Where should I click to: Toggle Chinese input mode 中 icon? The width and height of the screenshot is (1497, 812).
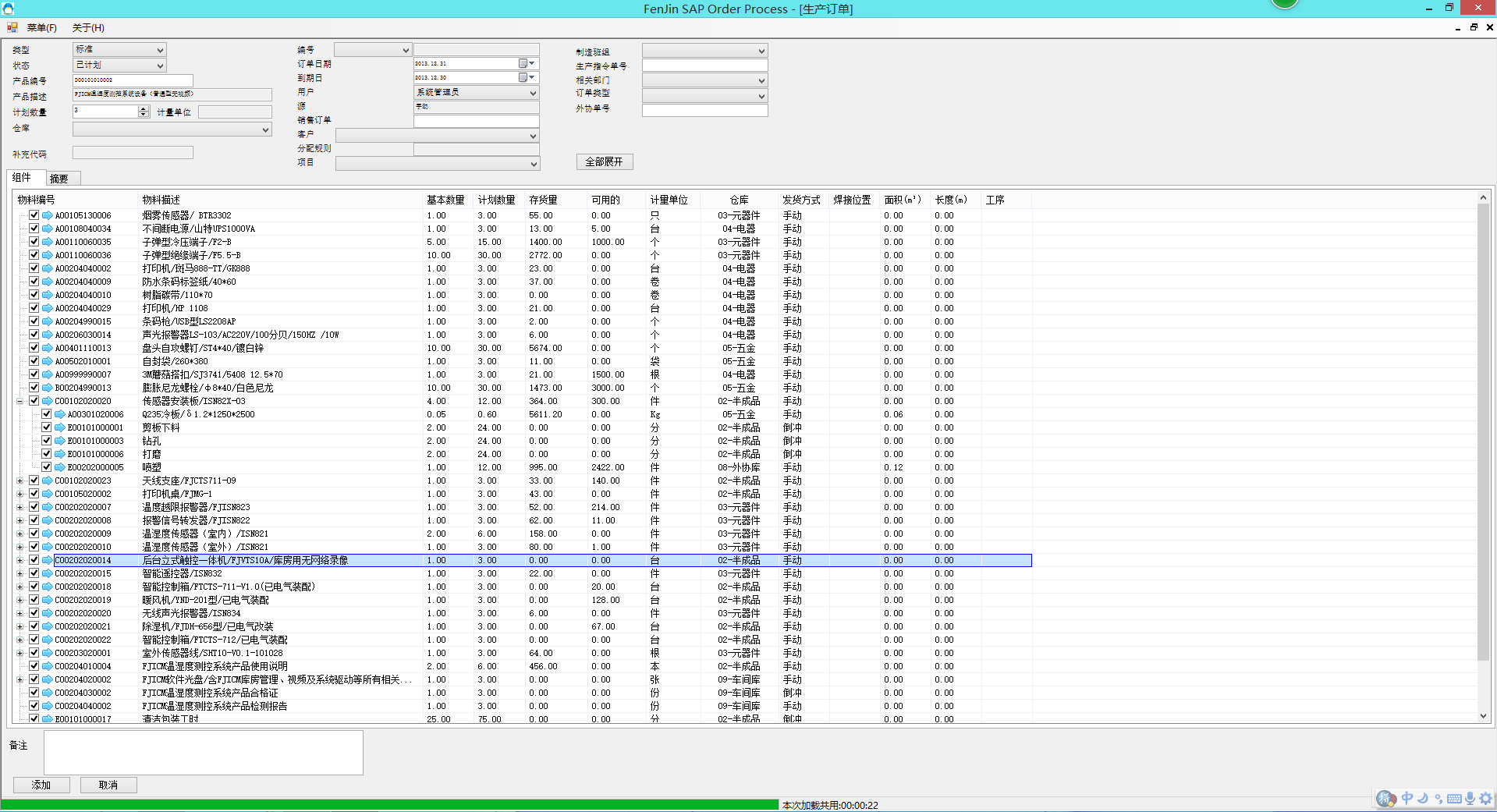[x=1407, y=798]
